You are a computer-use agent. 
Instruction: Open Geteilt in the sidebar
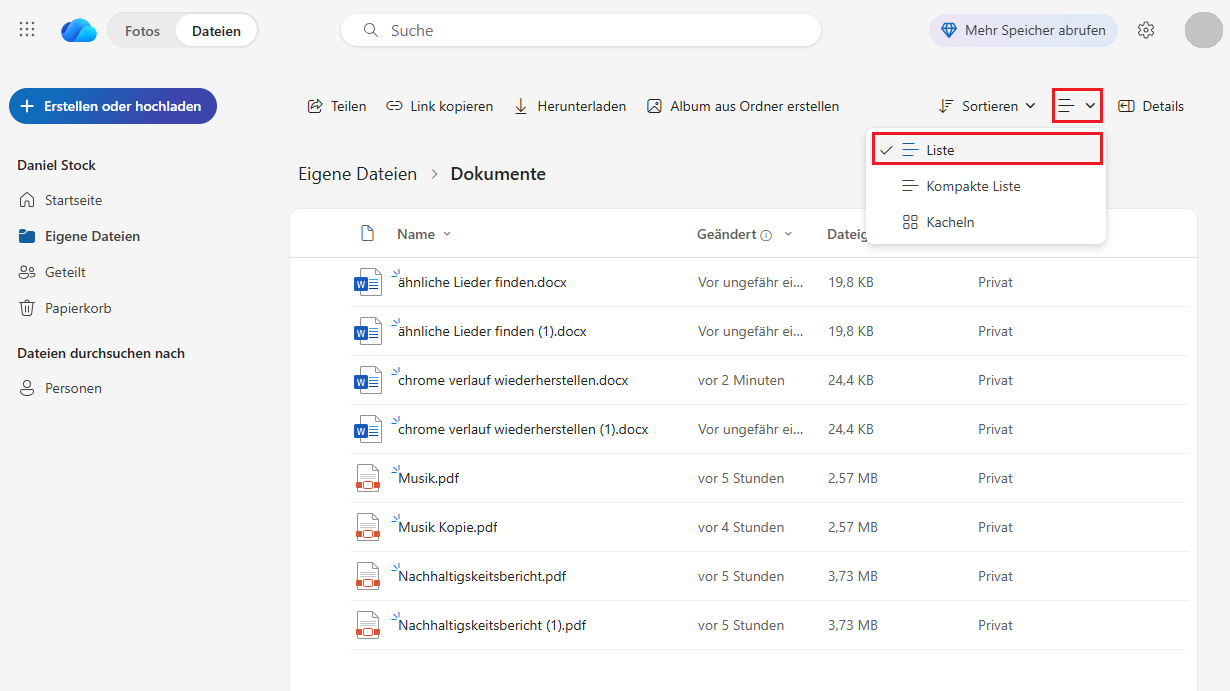coord(65,272)
